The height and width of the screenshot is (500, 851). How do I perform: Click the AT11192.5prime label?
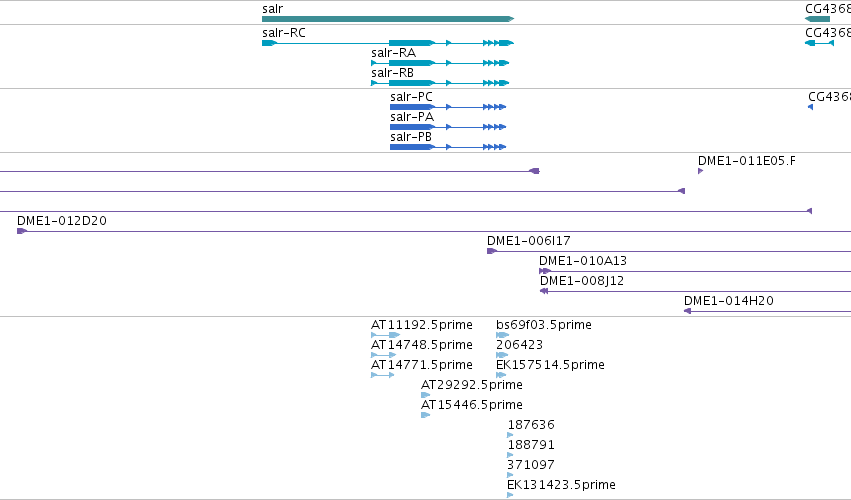tap(422, 325)
